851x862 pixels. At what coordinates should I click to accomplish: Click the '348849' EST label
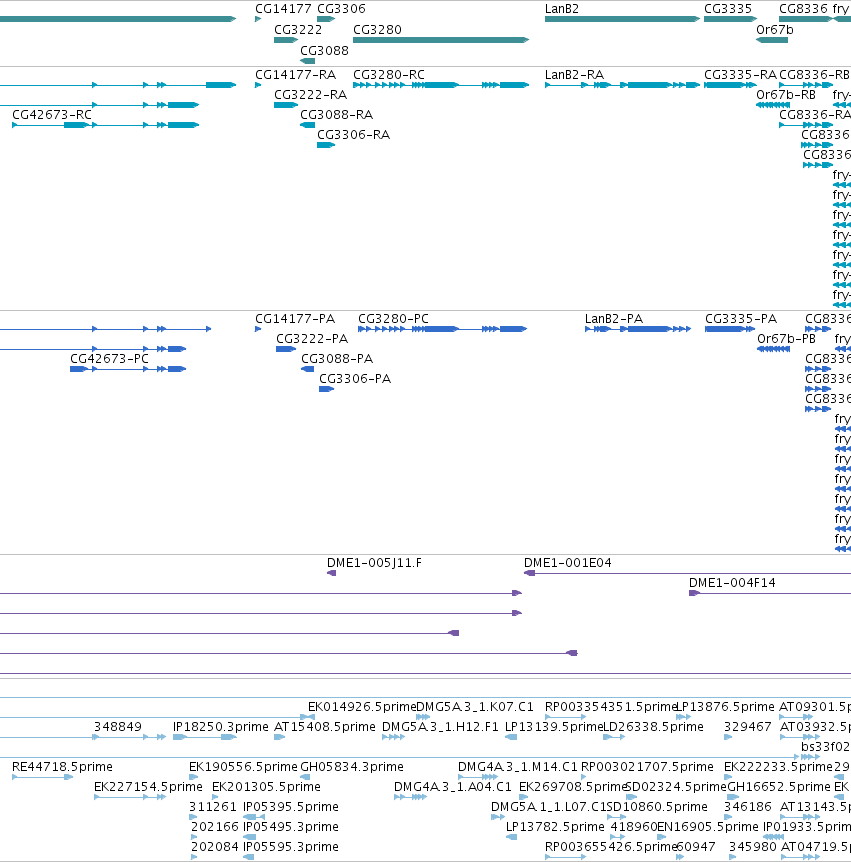pos(118,726)
